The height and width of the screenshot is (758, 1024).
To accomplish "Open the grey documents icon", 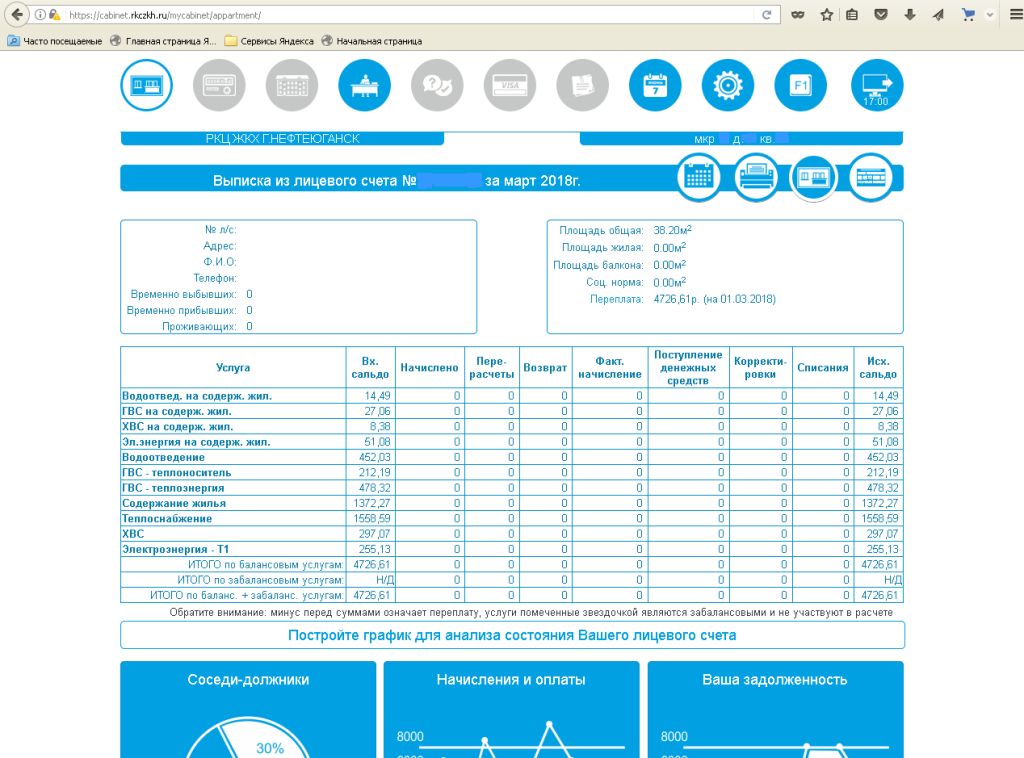I will (x=583, y=85).
